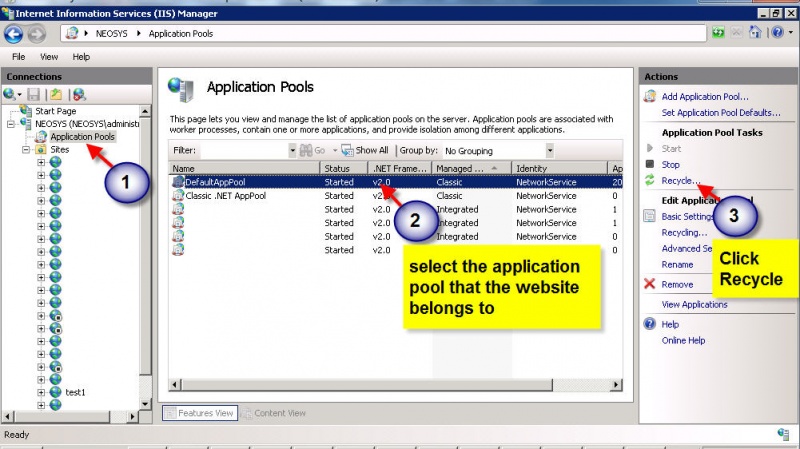Viewport: 800px width, 449px height.
Task: Click the Home icon in address bar
Action: (x=755, y=32)
